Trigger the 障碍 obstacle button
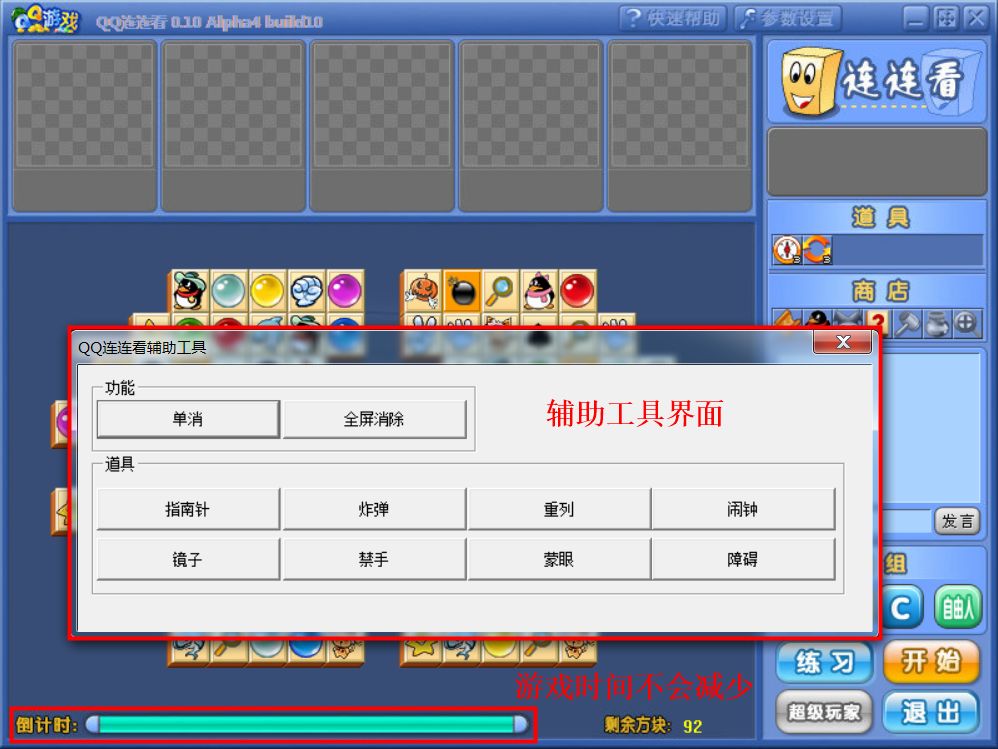The image size is (998, 749). tap(743, 559)
